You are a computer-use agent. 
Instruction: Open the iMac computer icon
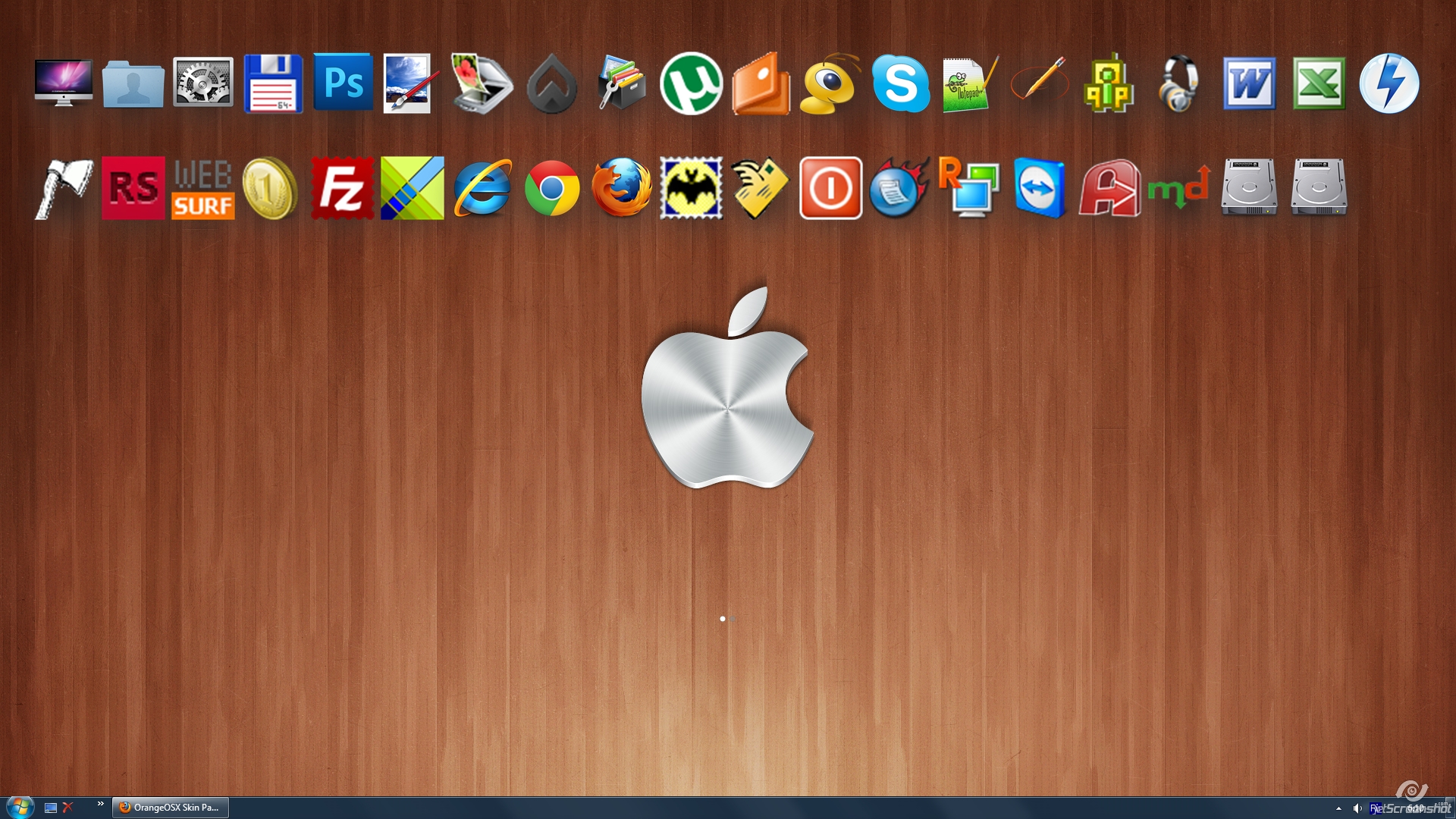point(64,83)
